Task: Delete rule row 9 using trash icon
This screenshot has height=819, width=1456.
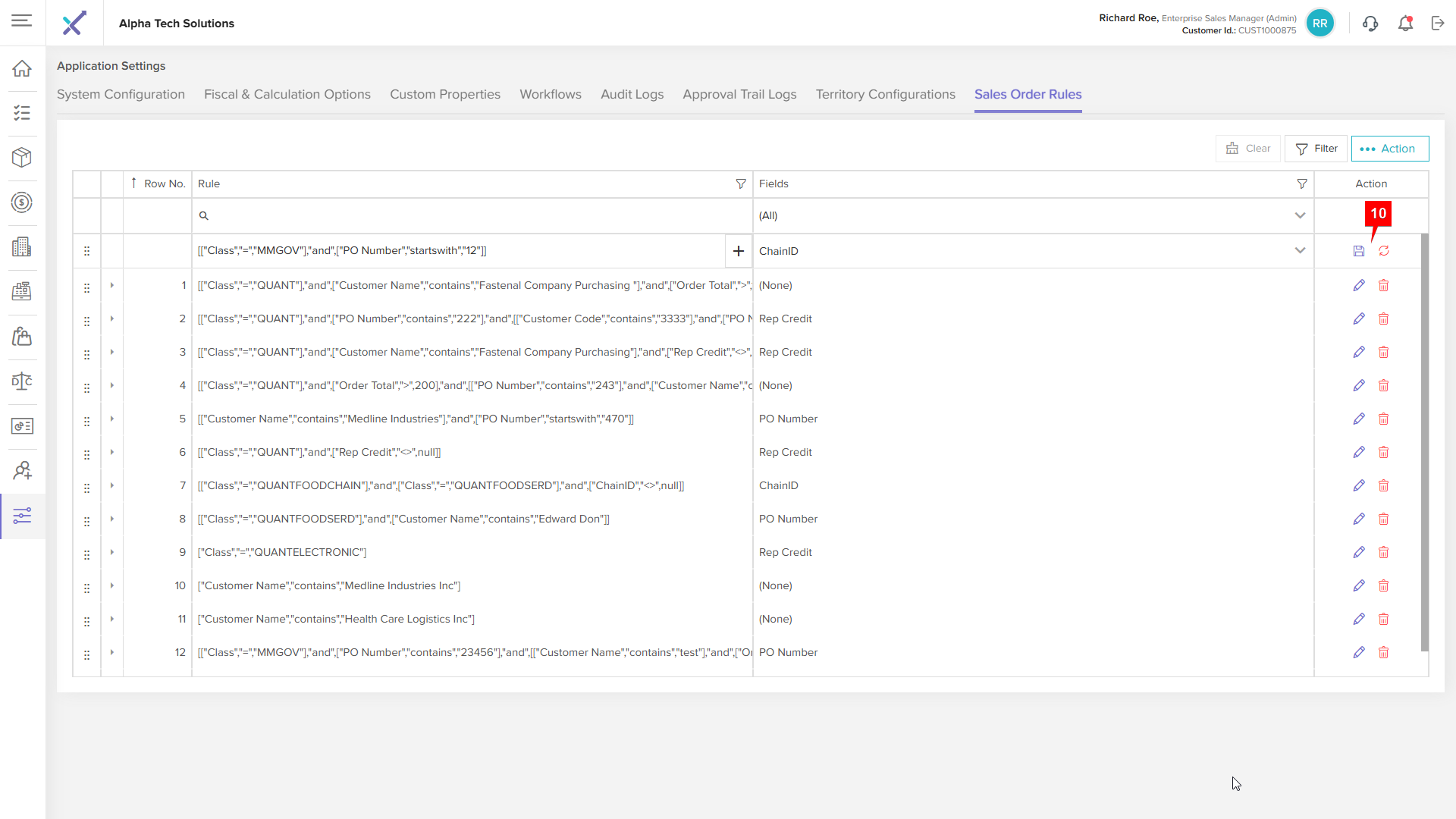Action: [x=1383, y=552]
